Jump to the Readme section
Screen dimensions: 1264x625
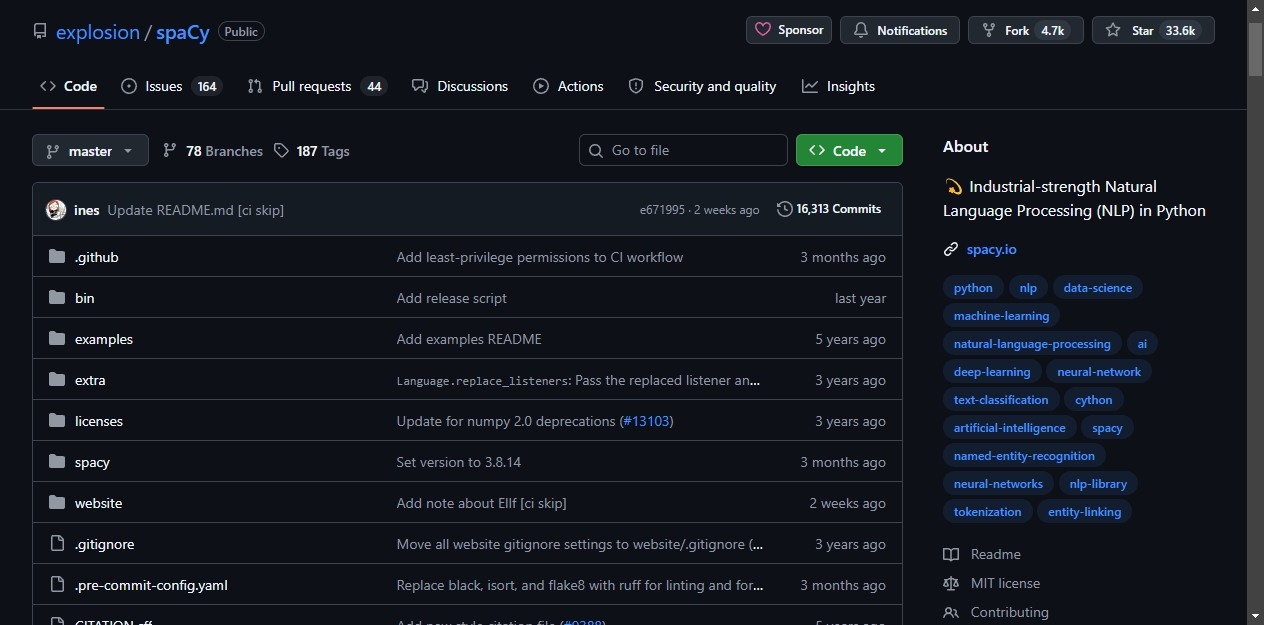(982, 554)
